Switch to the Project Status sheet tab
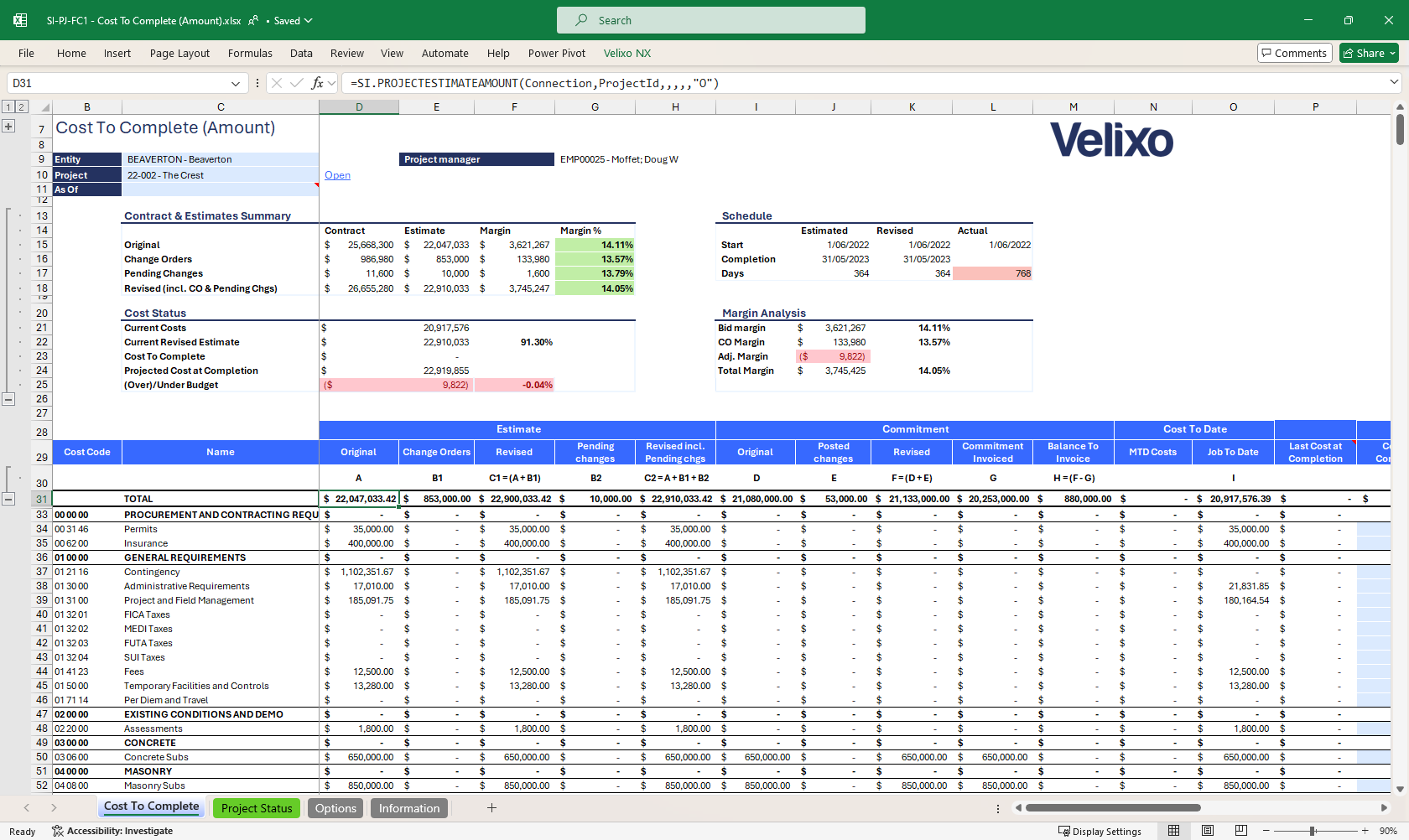 [256, 808]
